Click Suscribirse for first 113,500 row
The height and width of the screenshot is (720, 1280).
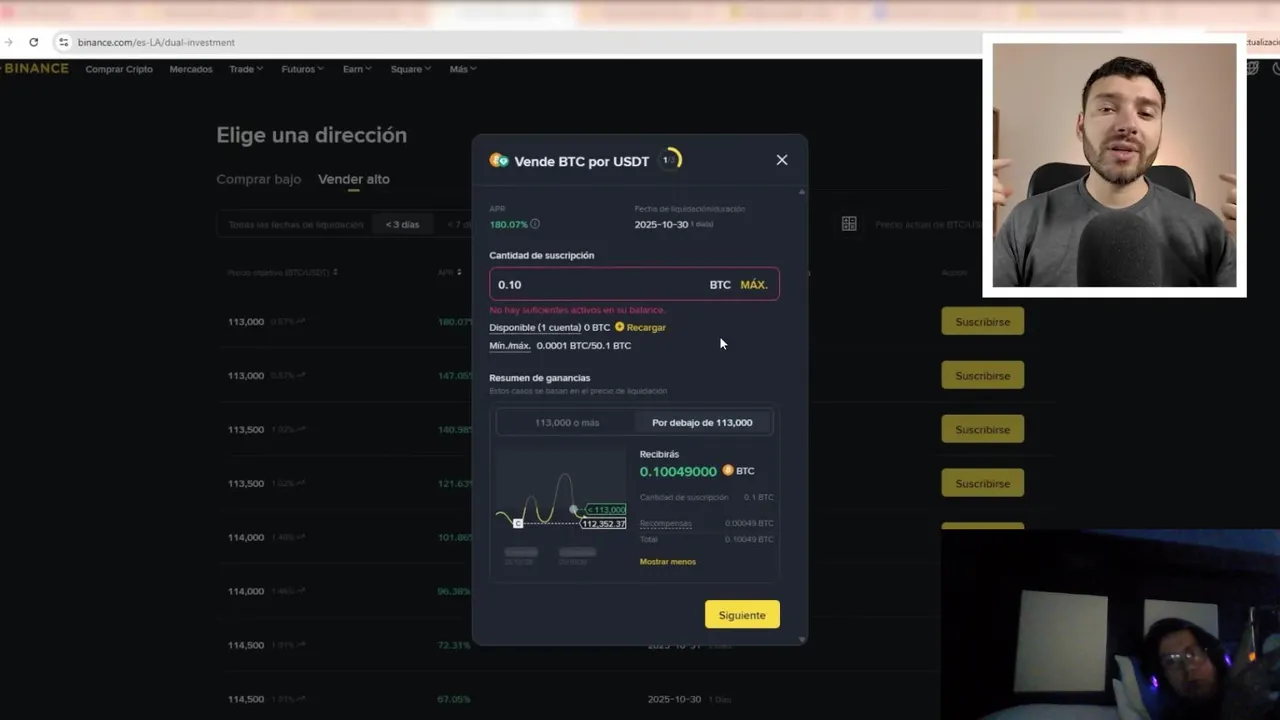coord(983,429)
